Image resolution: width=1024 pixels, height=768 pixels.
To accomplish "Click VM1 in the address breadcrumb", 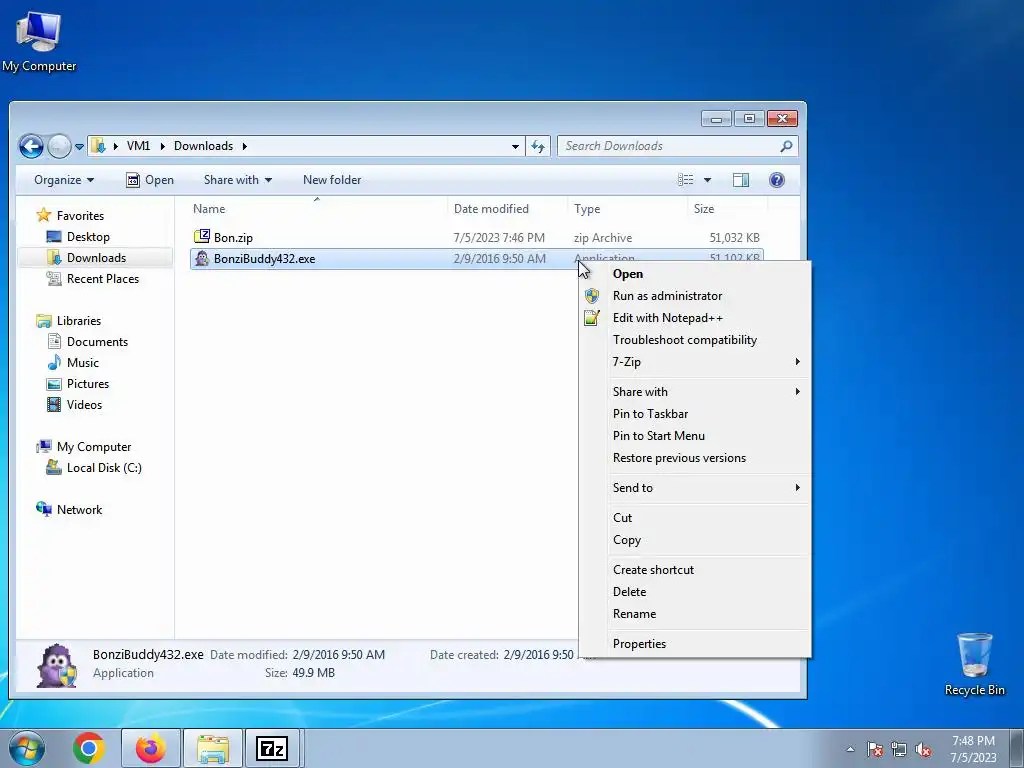I will [x=138, y=146].
